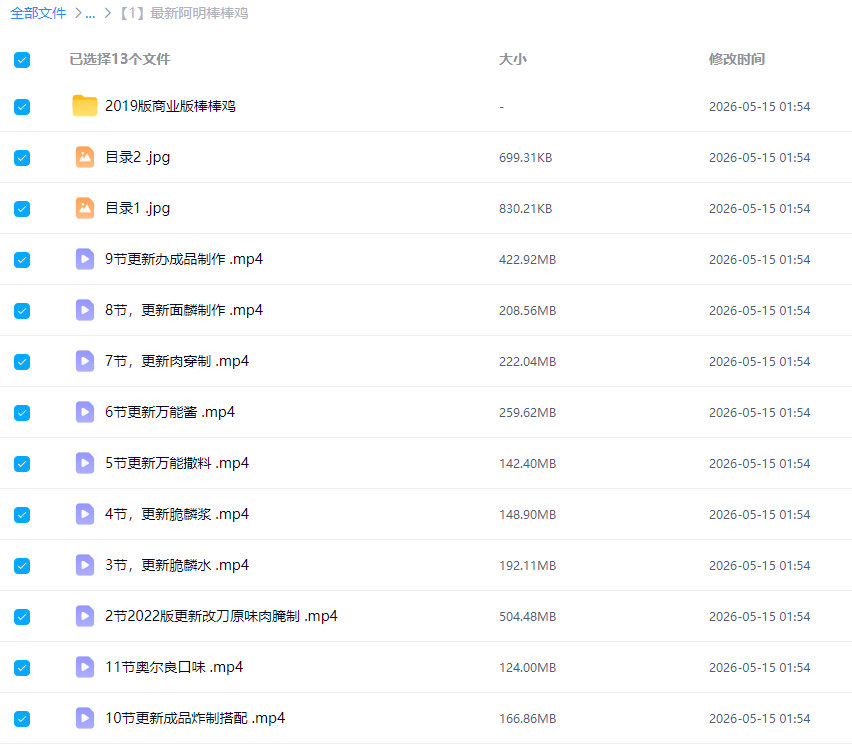Click the video icon for 7节，更新肉穿制 .mp4
This screenshot has width=852, height=750.
point(85,361)
